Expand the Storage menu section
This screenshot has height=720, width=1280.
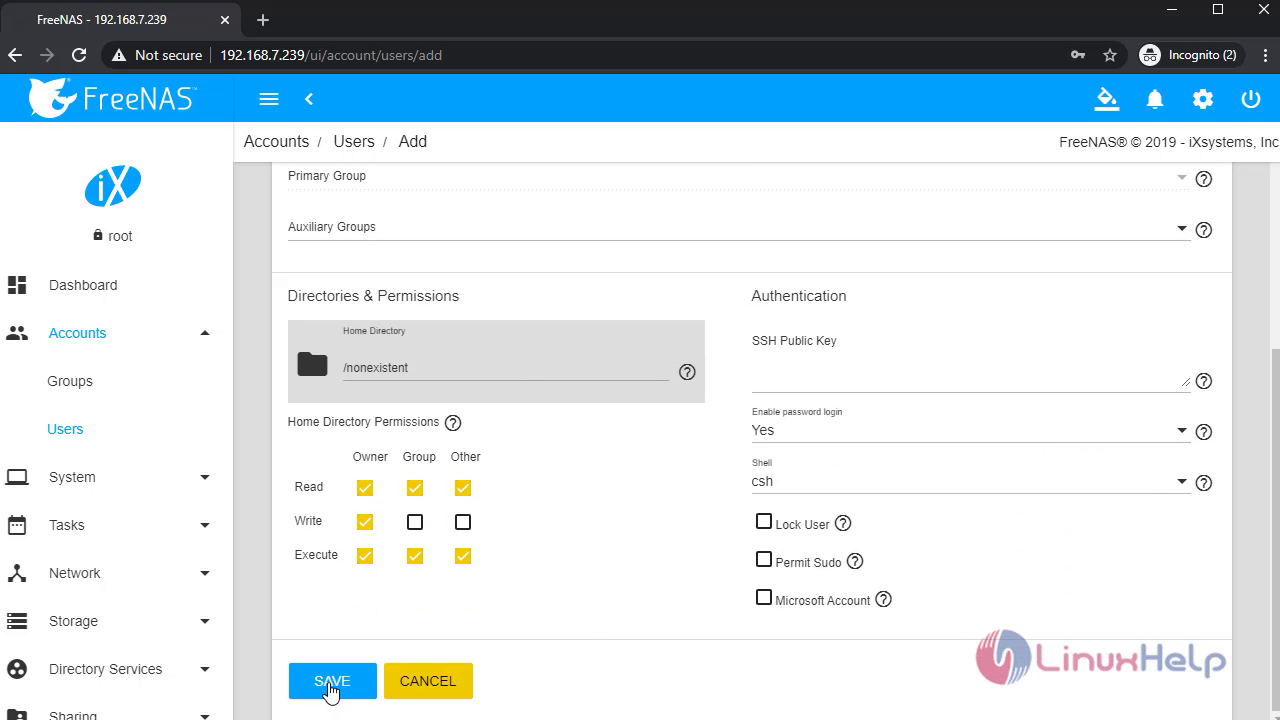tap(116, 621)
